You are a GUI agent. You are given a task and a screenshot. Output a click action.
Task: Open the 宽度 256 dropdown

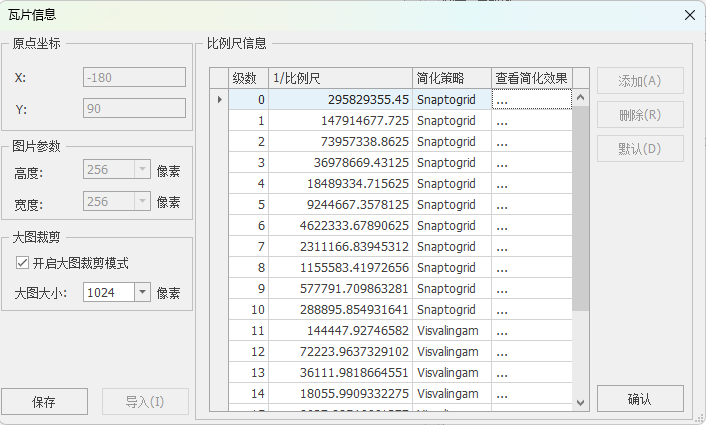pyautogui.click(x=141, y=202)
